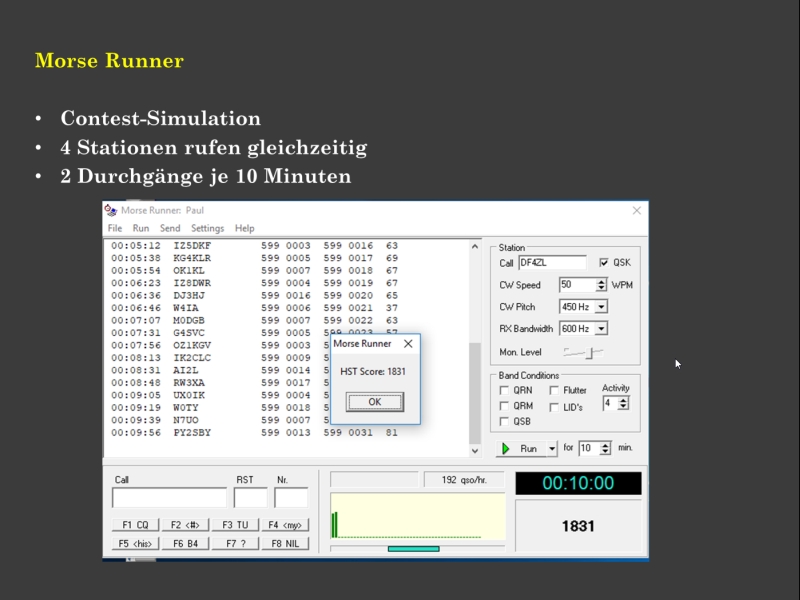Viewport: 800px width, 600px height.
Task: Click the log vertical scrollbar thumb
Action: pos(475,393)
